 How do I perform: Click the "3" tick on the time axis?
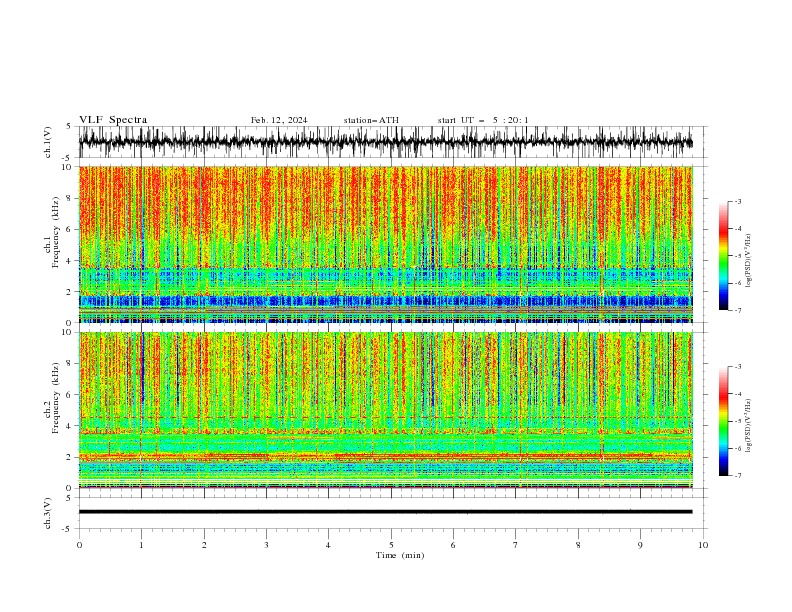[x=266, y=545]
